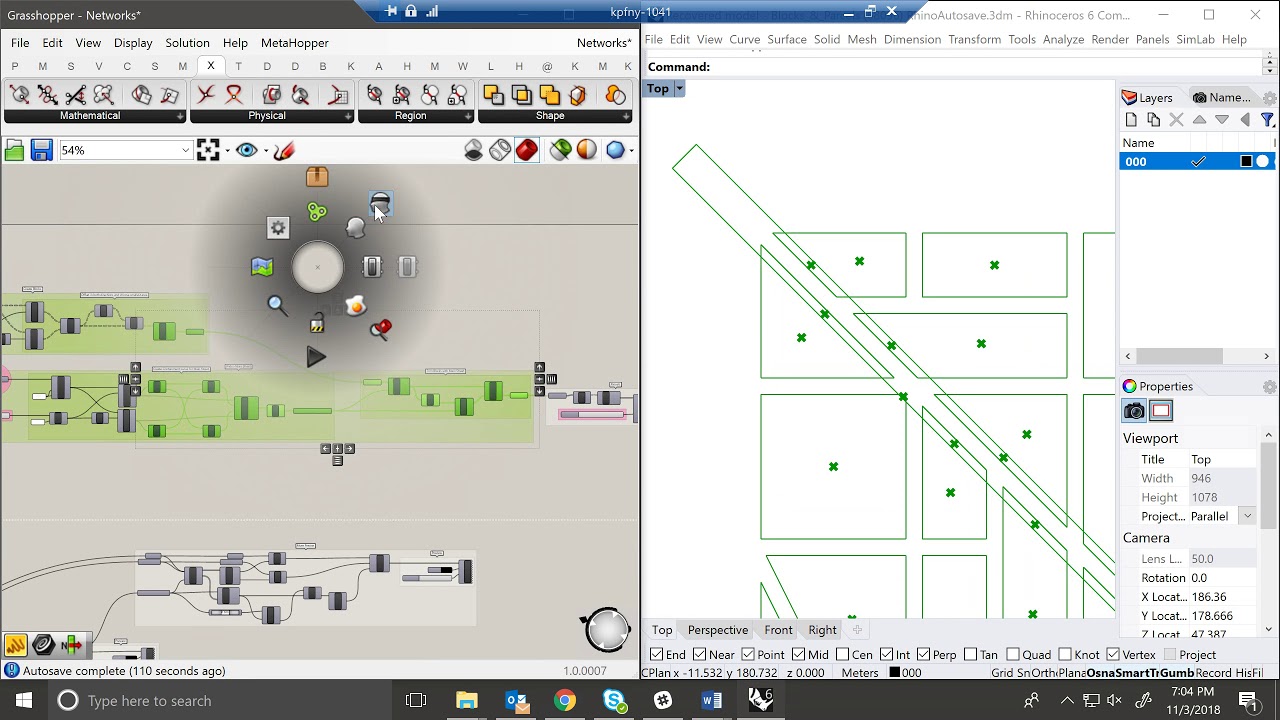Click the Zoom Extents icon on the canvas toolbar

(x=208, y=151)
